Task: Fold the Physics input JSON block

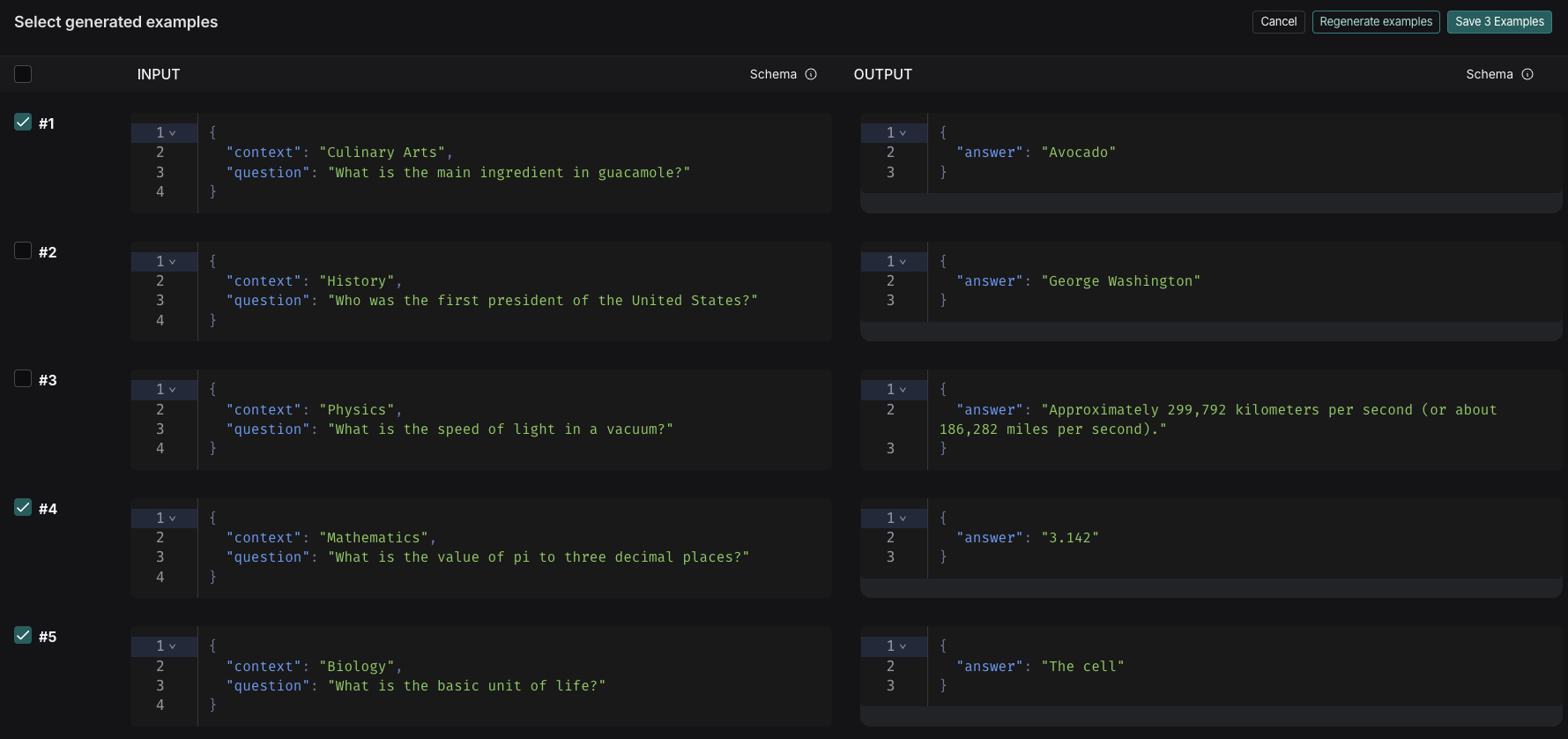Action: point(173,390)
